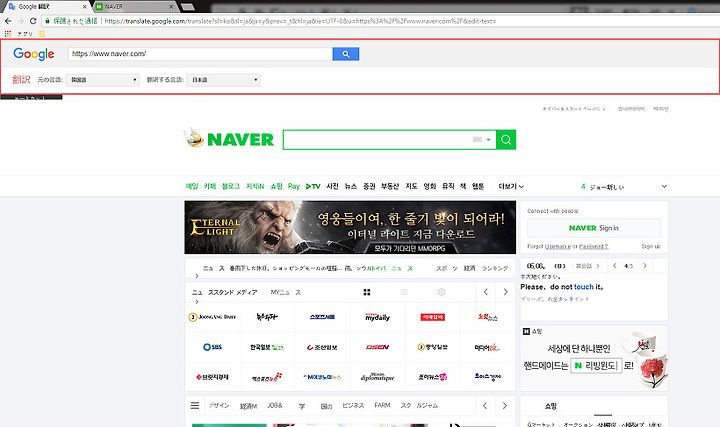
Task: Show previous phrase card with left arrow
Action: coord(615,265)
